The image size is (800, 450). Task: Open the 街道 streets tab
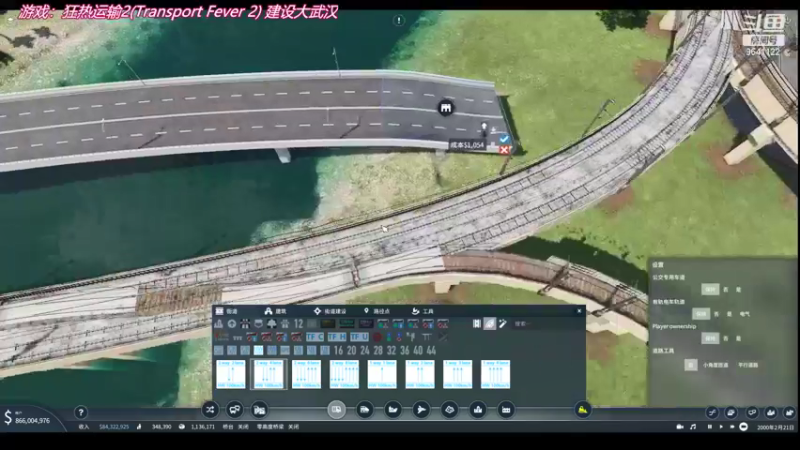click(x=227, y=311)
